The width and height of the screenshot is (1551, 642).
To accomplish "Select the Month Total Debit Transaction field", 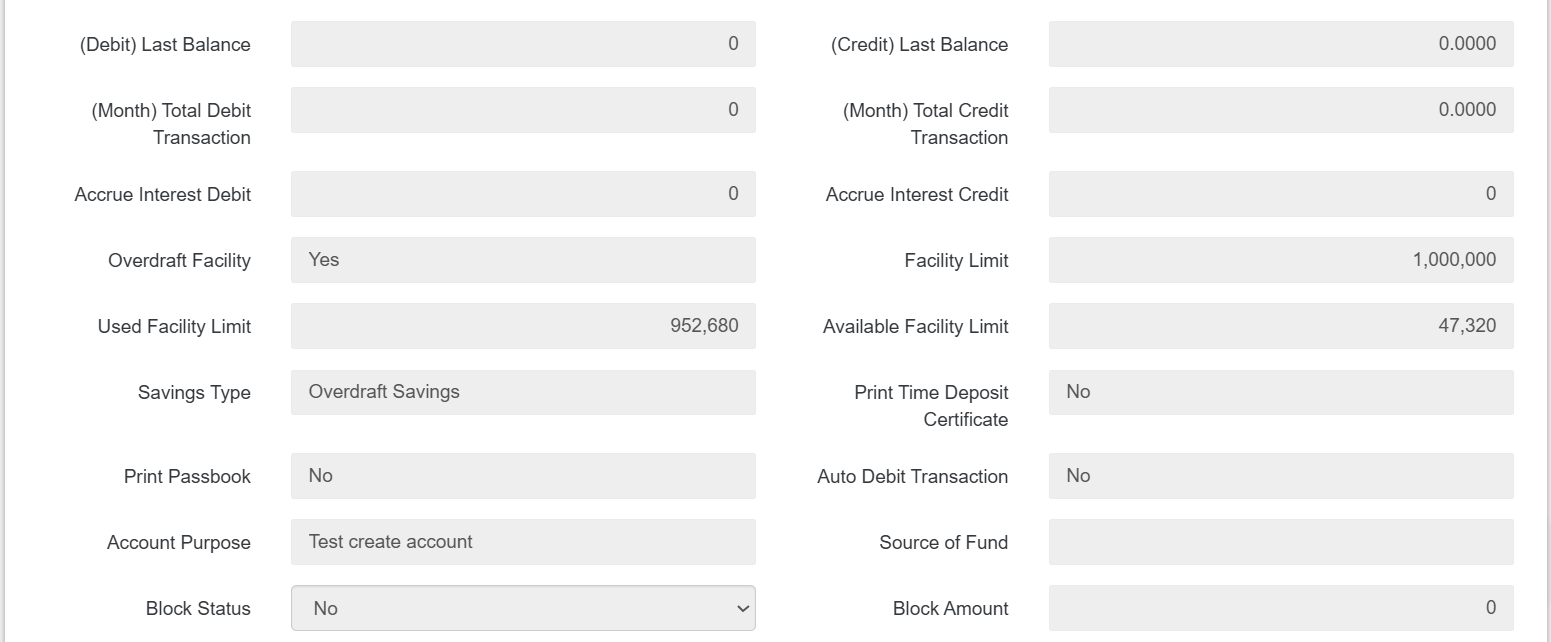I will (x=523, y=110).
